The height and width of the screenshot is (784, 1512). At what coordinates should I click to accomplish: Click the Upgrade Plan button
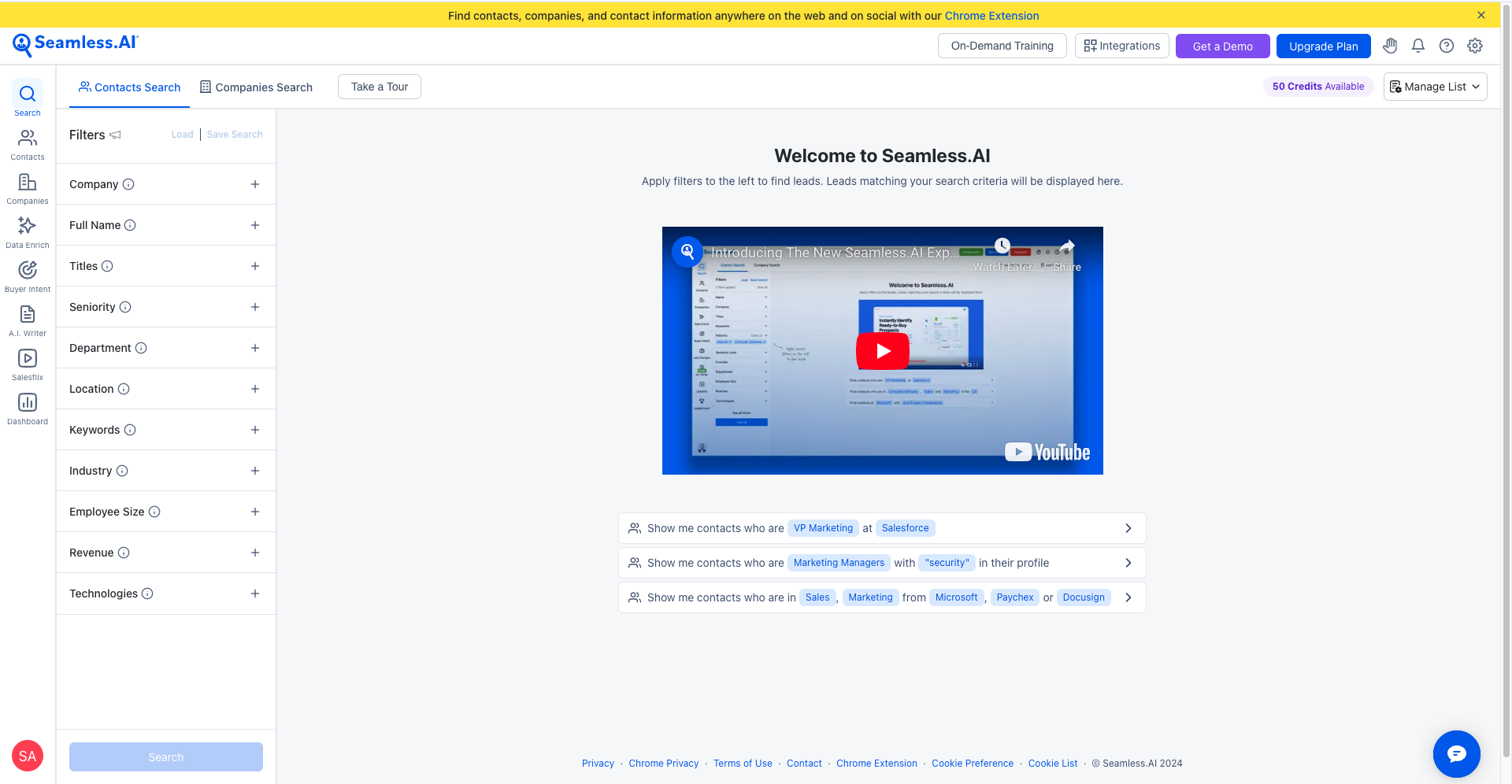(1323, 46)
